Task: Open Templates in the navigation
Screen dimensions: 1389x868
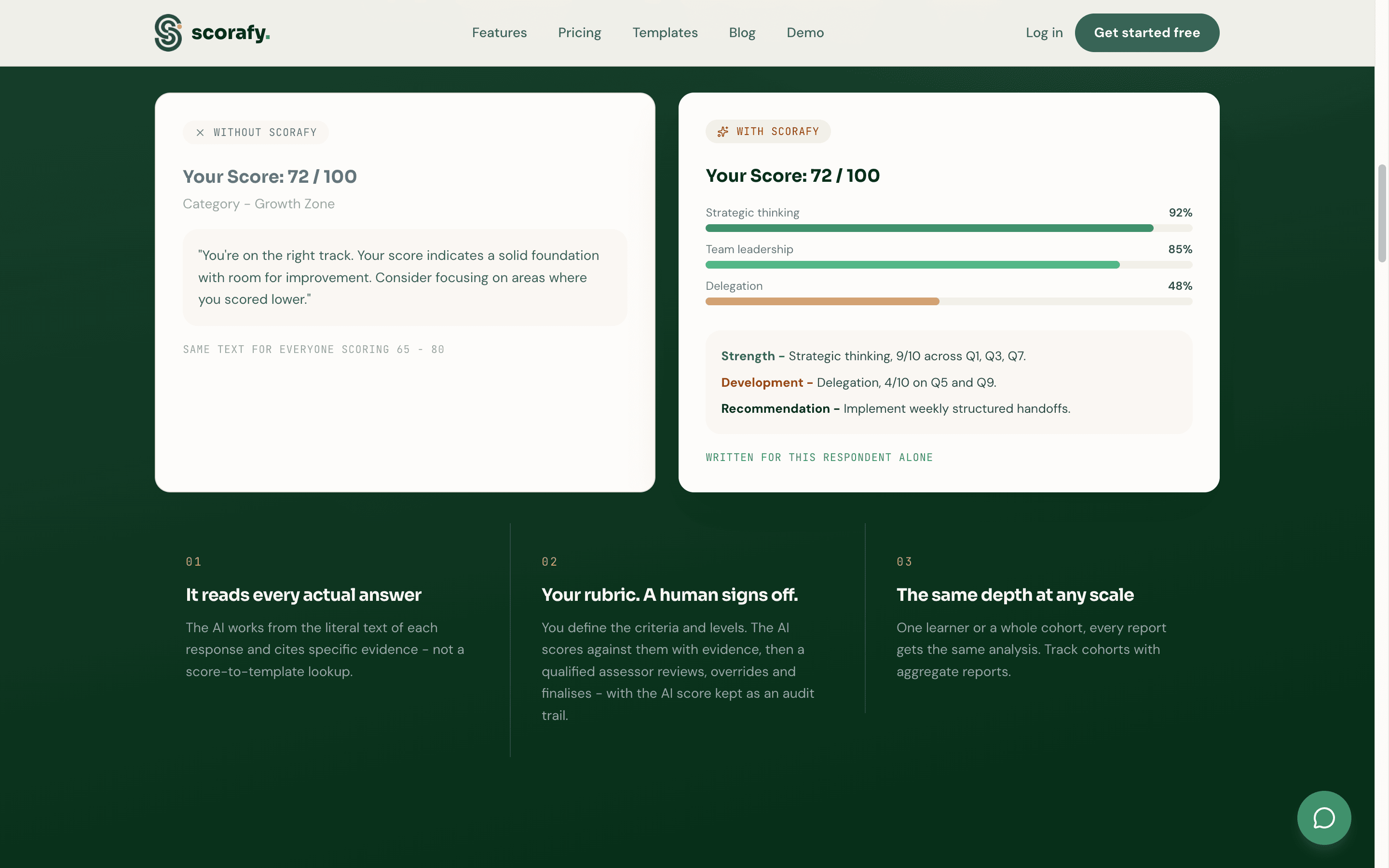Action: click(665, 33)
